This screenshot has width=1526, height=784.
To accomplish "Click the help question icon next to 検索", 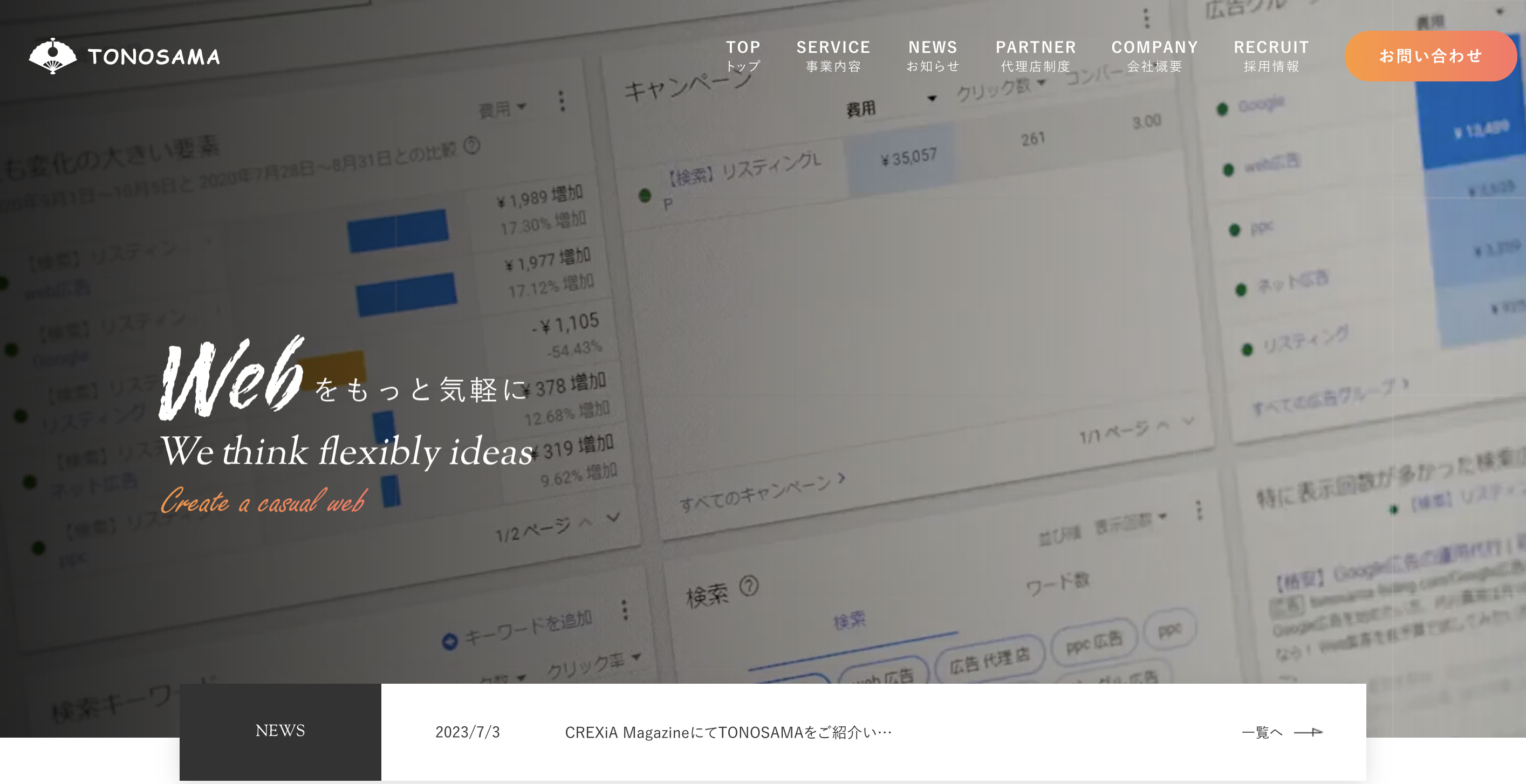I will point(749,586).
